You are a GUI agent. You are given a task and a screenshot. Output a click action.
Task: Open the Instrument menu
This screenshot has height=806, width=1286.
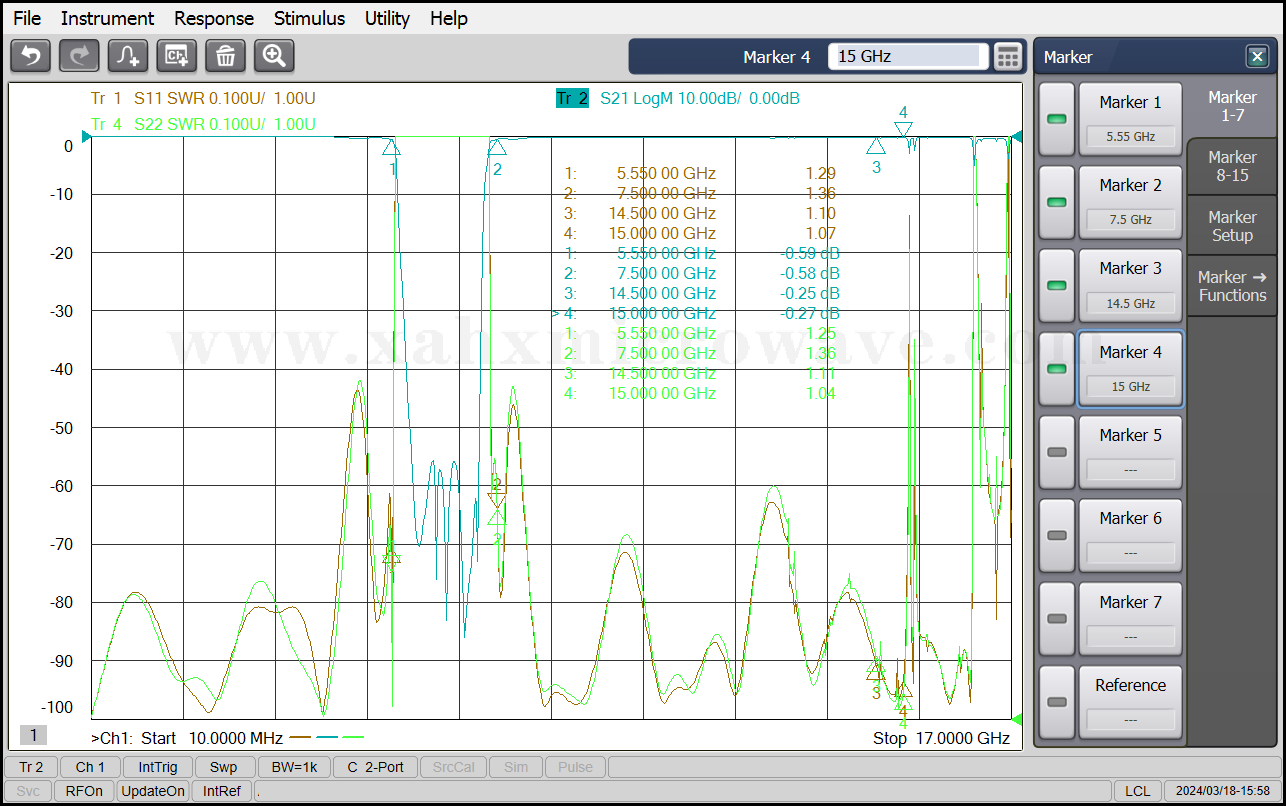(107, 18)
